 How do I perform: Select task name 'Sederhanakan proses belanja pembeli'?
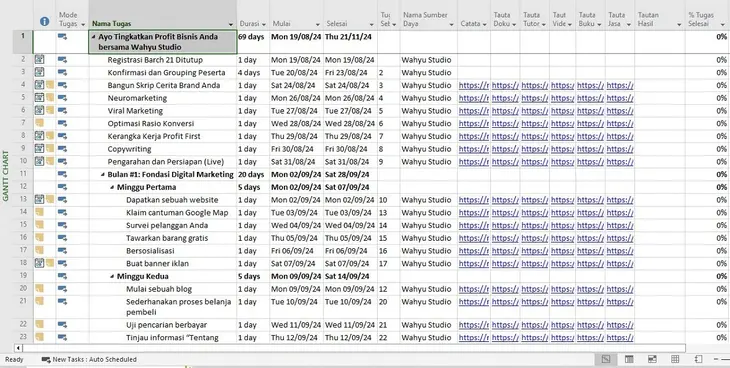[x=178, y=307]
